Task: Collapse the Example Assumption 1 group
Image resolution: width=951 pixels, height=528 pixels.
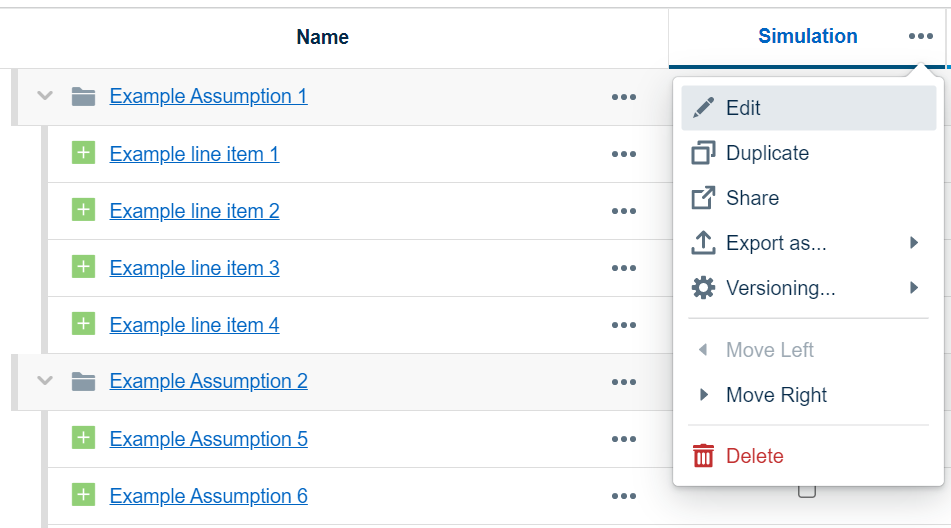Action: 44,96
